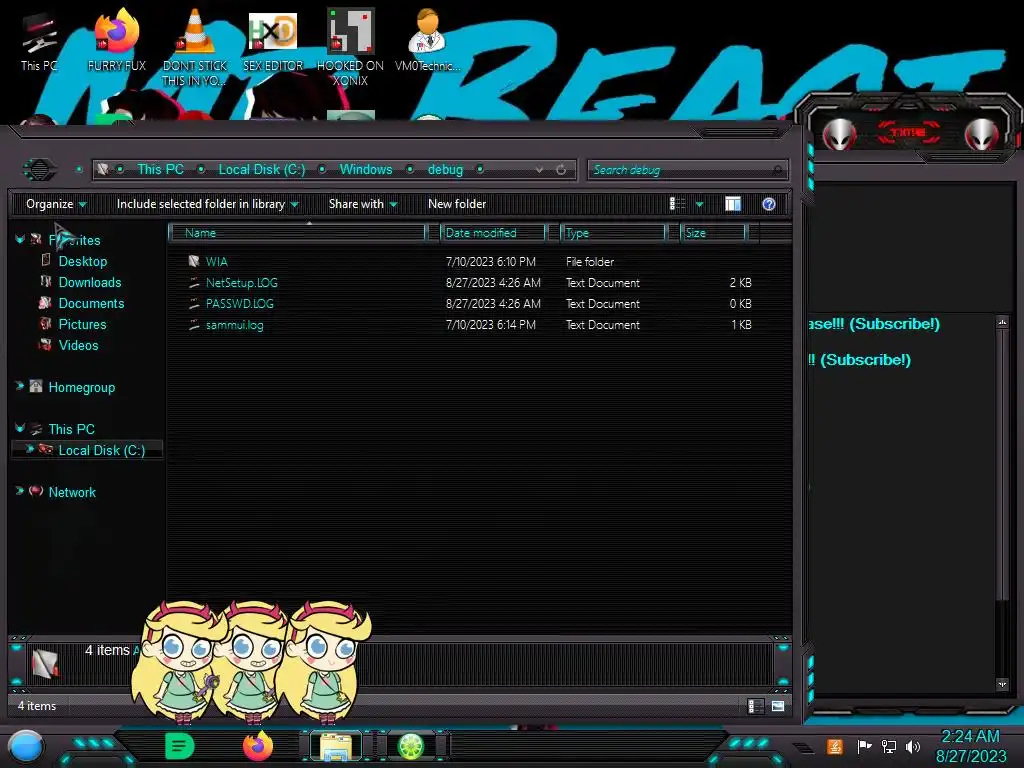Screen dimensions: 1024x768
Task: Select the sammui.log file name
Action: [x=234, y=325]
